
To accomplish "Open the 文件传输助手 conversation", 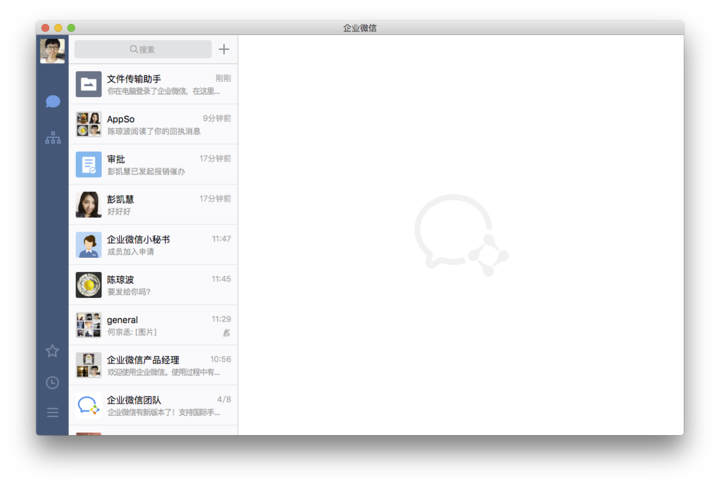I will coord(153,84).
